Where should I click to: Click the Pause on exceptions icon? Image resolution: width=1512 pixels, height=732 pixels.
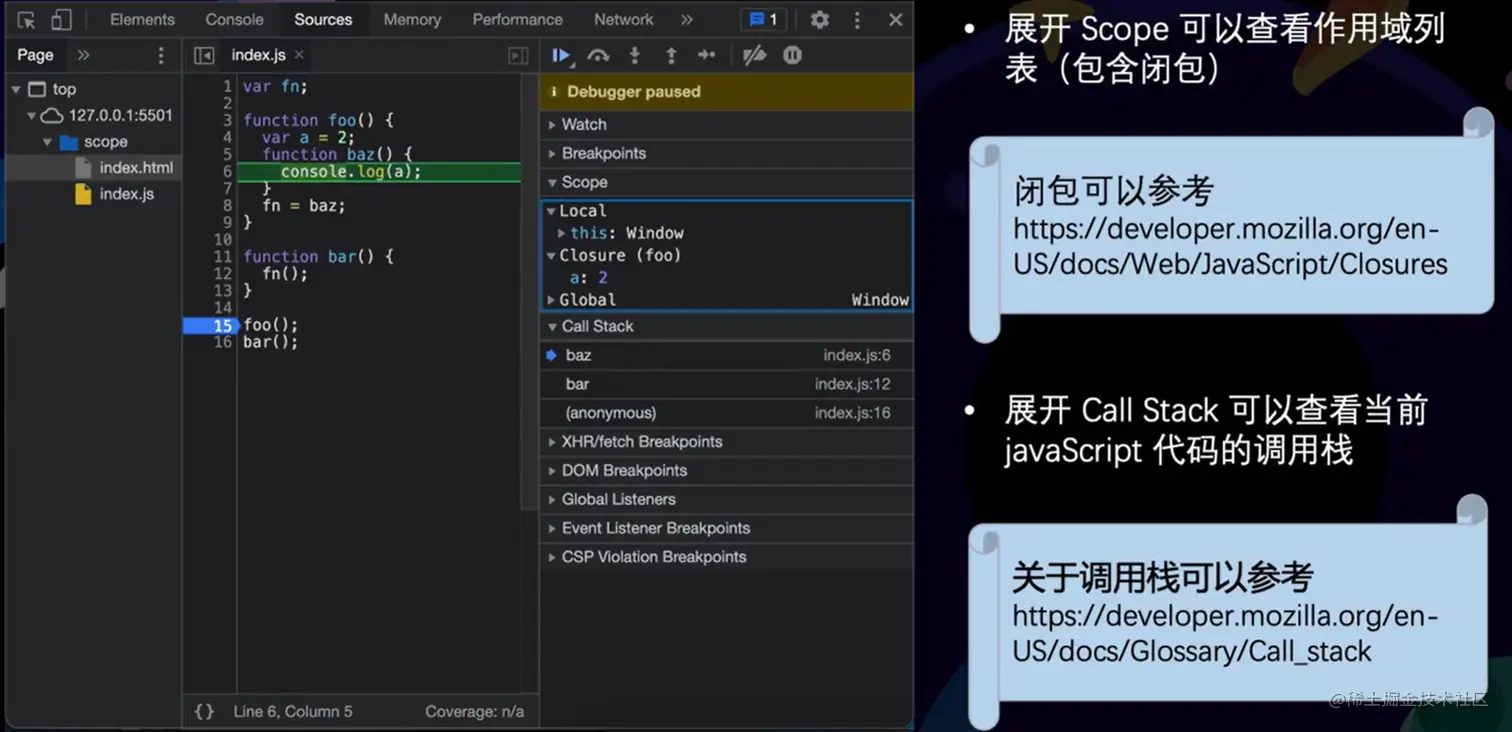click(792, 55)
